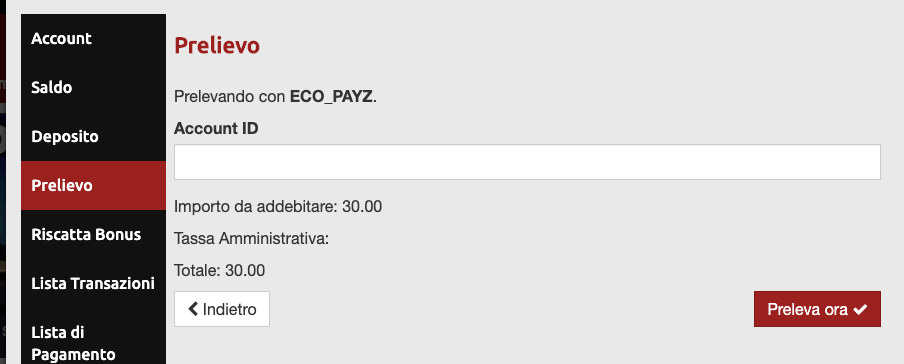
Task: Click the checkmark icon on Preleva ora
Action: coord(860,310)
